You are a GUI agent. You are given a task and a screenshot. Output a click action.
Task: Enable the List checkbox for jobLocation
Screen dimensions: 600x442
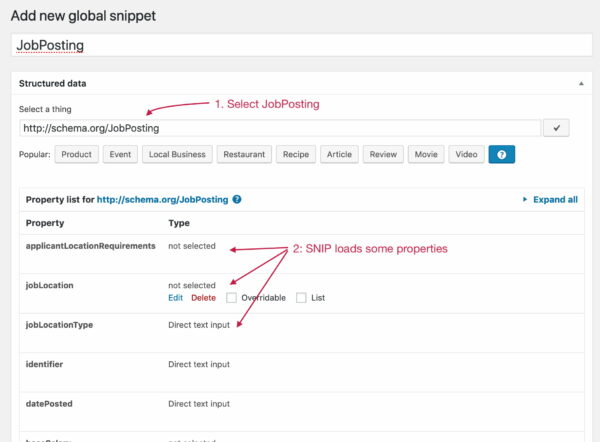click(x=301, y=298)
